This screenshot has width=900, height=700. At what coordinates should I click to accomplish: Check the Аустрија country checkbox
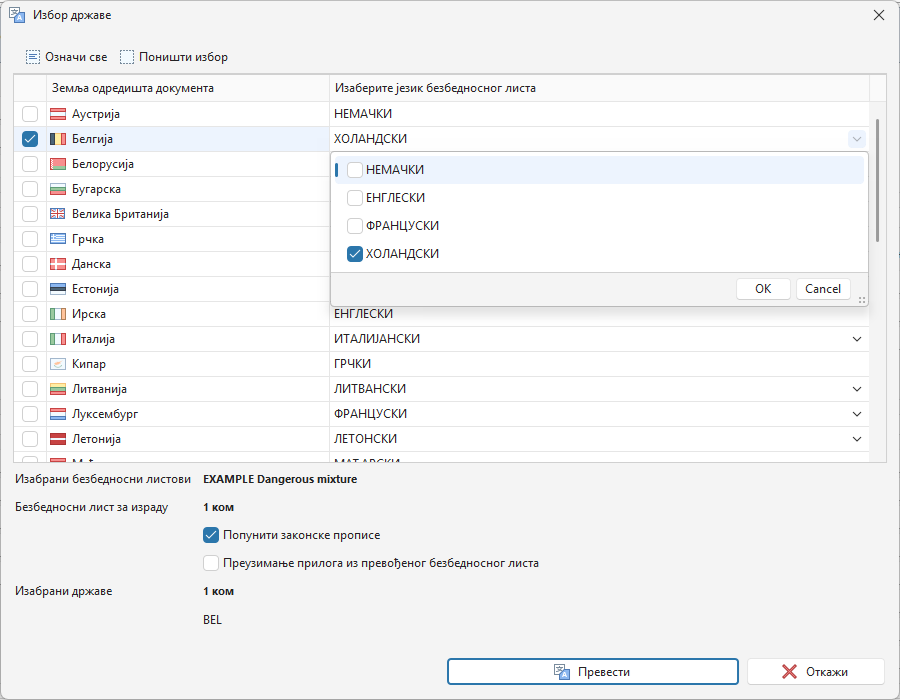[30, 114]
